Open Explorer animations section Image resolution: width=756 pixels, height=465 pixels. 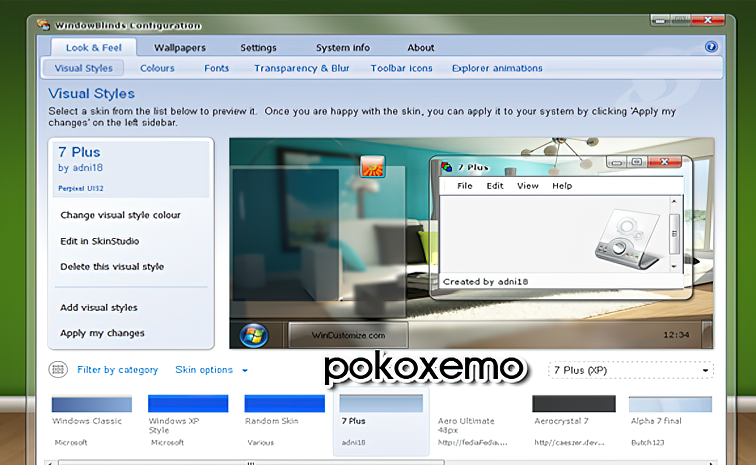pyautogui.click(x=497, y=68)
